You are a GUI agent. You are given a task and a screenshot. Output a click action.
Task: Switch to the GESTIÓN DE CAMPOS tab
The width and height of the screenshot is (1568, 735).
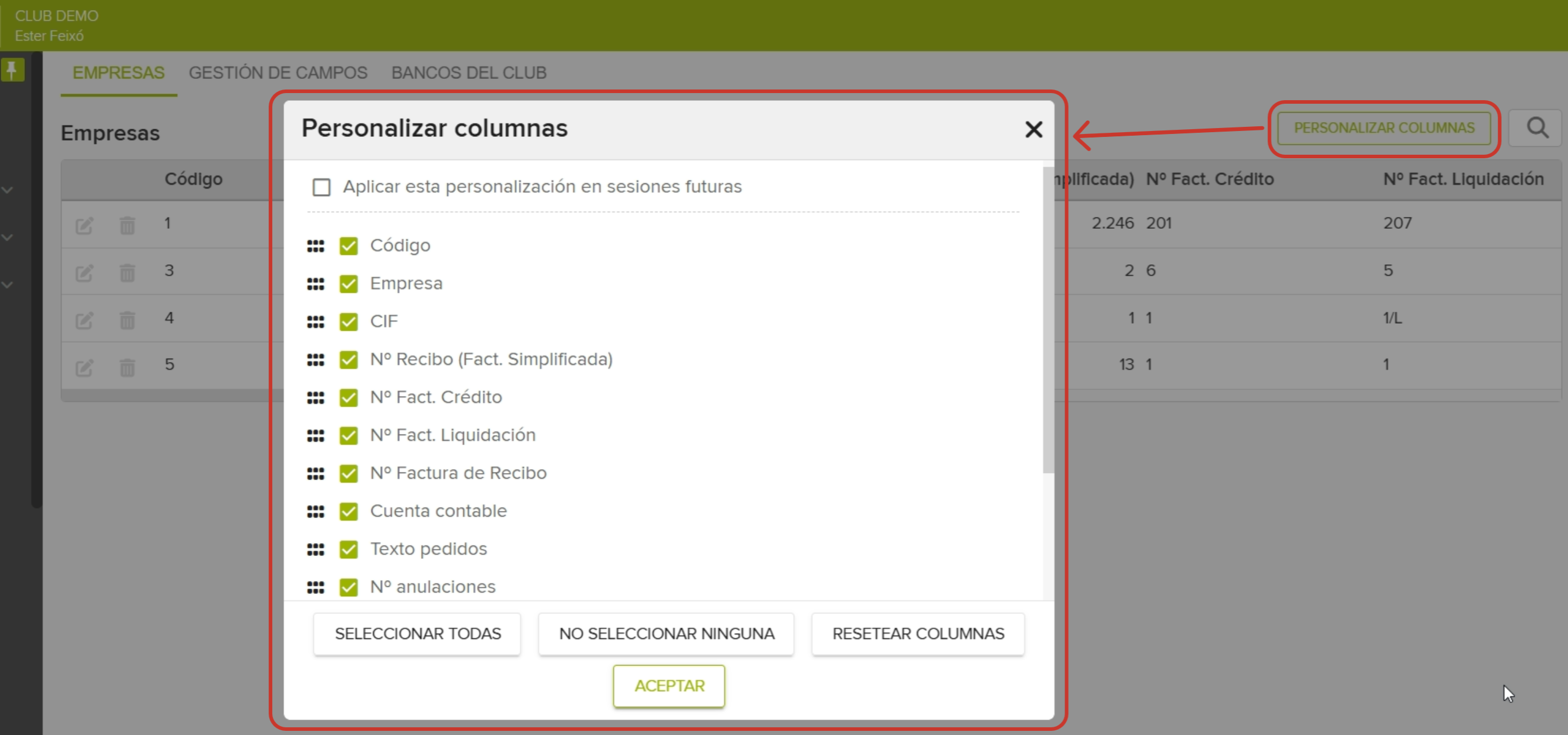(x=278, y=72)
